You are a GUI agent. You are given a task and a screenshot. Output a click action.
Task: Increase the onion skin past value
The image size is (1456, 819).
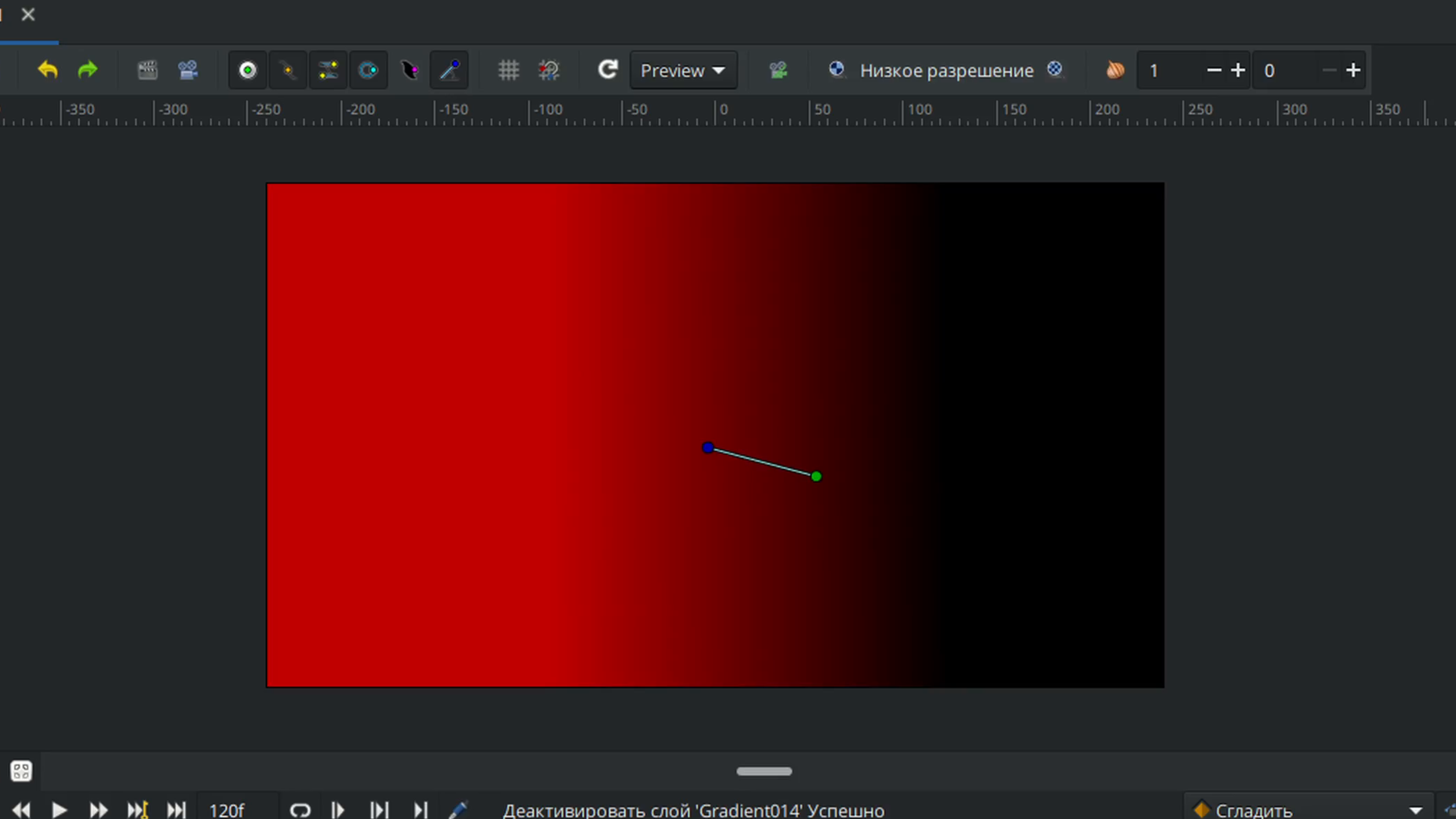pyautogui.click(x=1238, y=70)
